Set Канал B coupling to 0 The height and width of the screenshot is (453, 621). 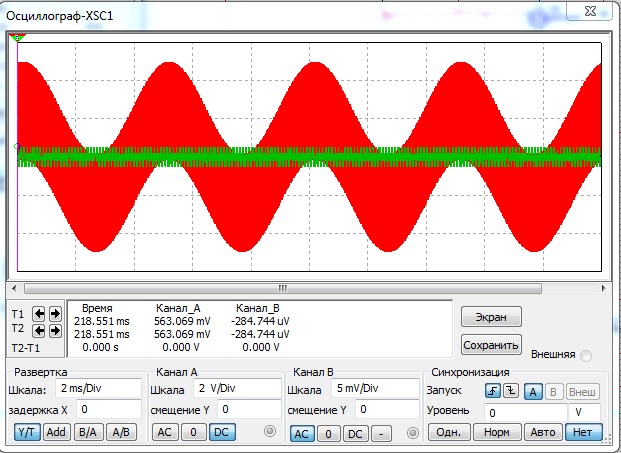[328, 434]
